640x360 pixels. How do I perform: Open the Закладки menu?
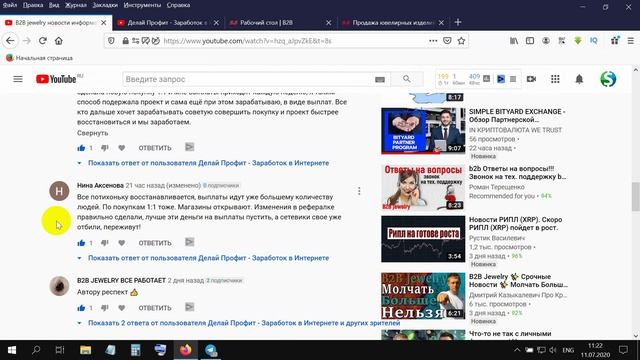[105, 5]
